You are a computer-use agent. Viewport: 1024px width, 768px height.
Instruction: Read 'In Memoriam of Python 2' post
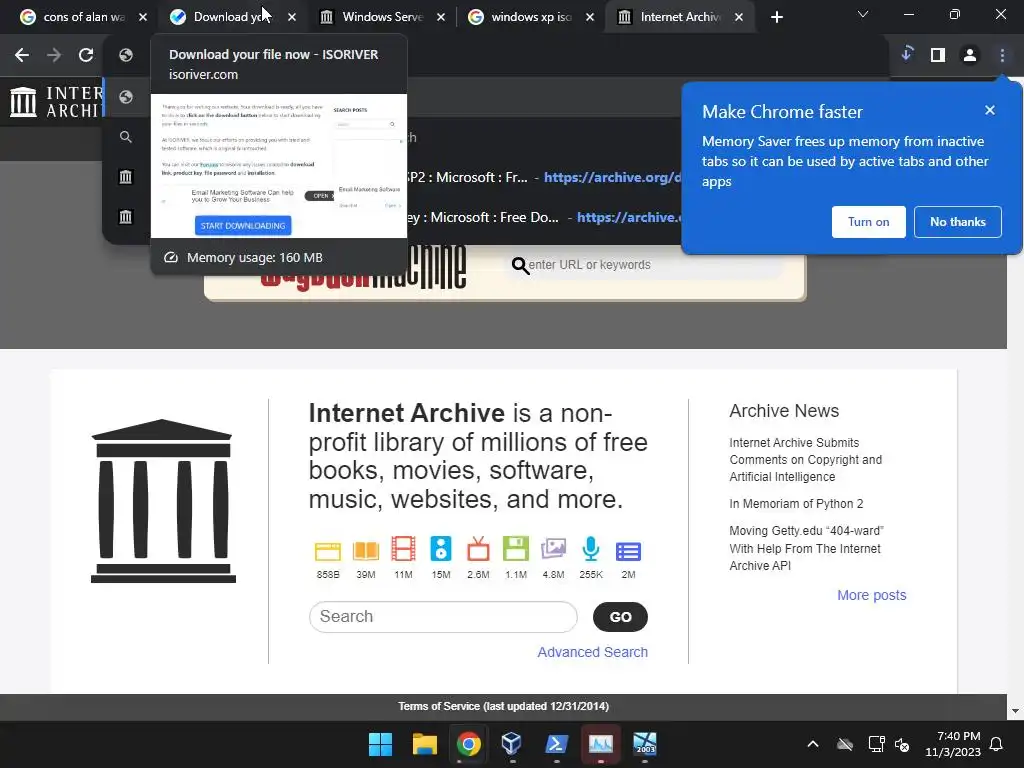[x=796, y=504]
